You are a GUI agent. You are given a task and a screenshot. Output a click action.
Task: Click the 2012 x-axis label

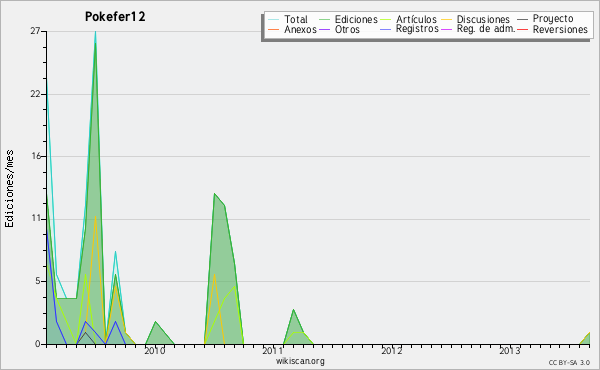(x=391, y=350)
